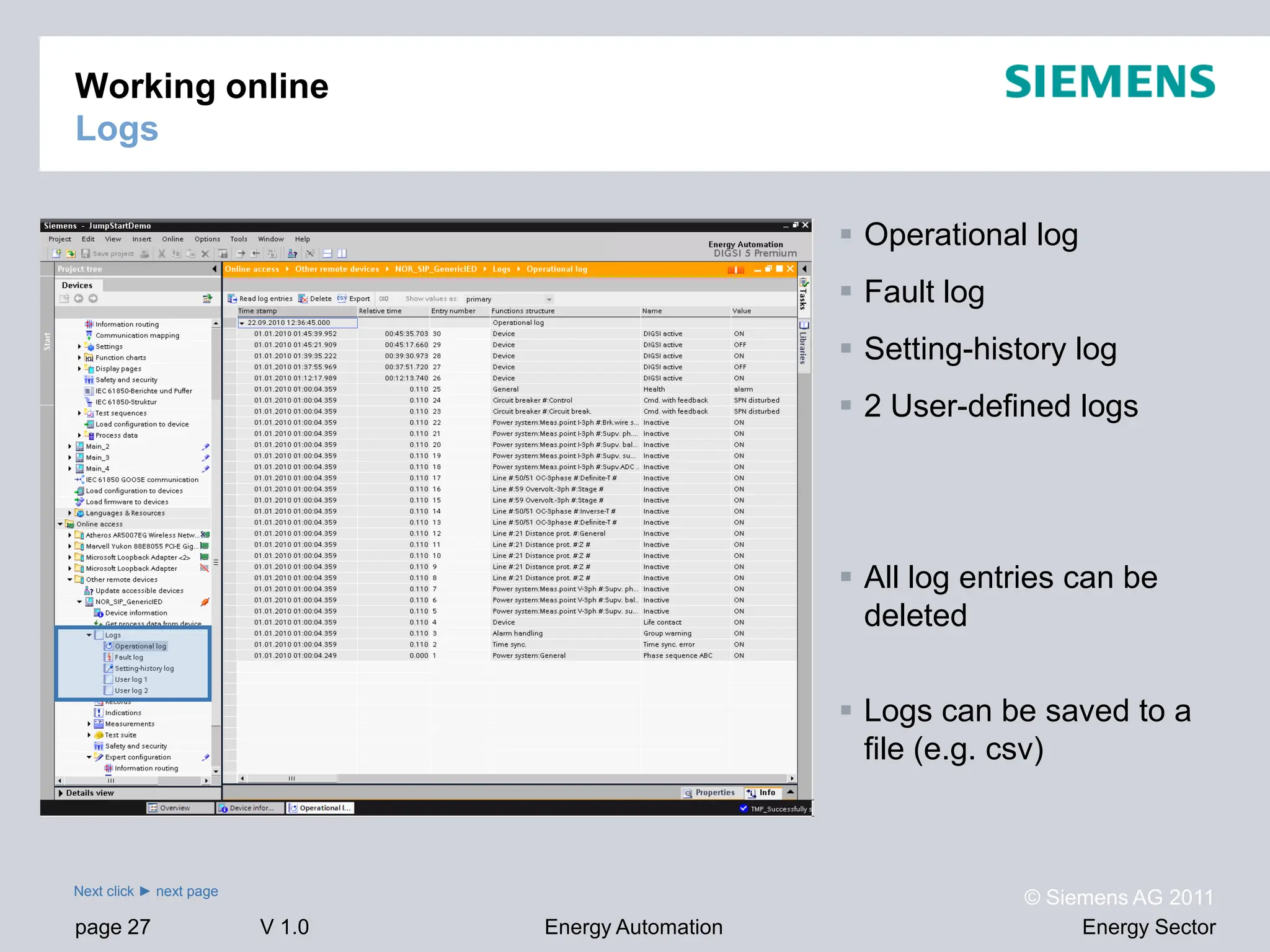
Task: Collapse the Logs tree node
Action: tap(89, 635)
